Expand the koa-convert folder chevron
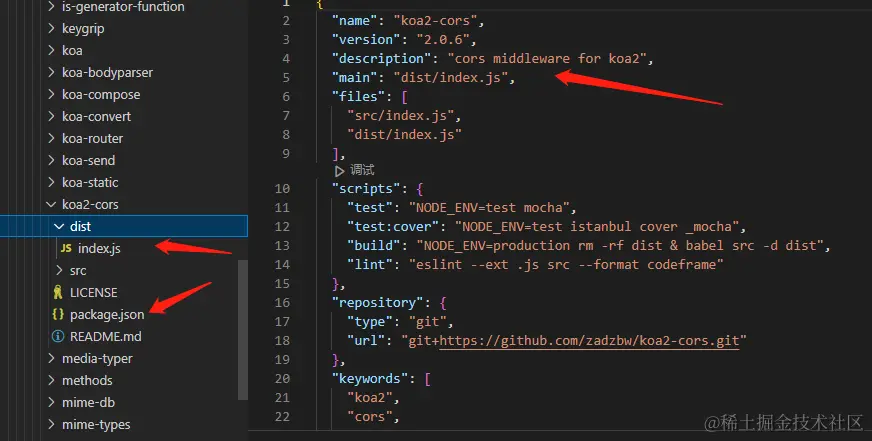This screenshot has width=872, height=441. [51, 116]
